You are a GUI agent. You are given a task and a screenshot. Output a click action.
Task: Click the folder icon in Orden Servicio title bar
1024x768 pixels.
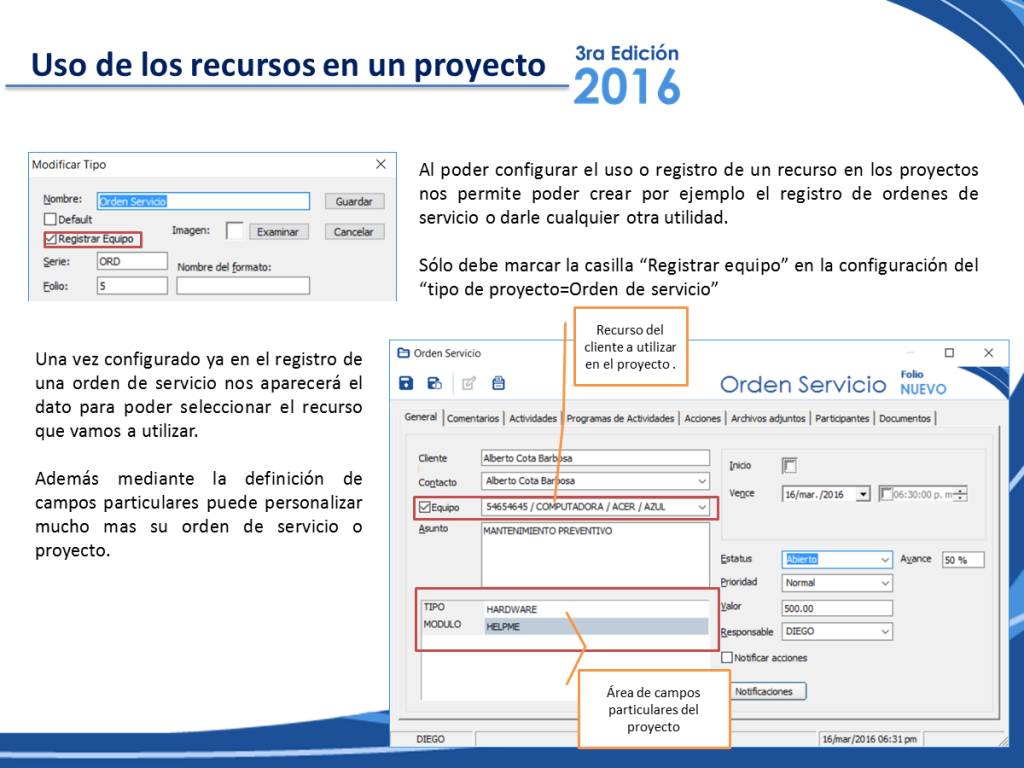coord(404,353)
